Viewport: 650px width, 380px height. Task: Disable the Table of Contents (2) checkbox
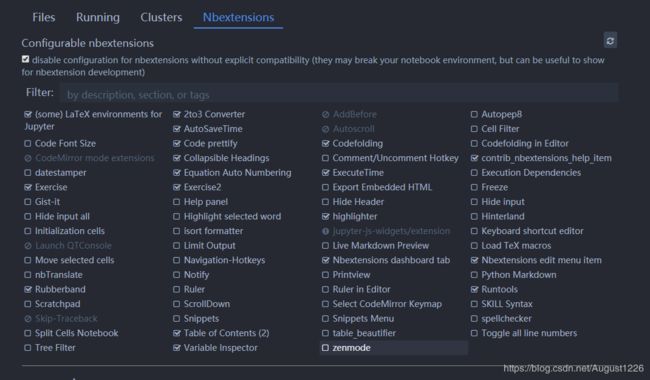coord(177,333)
